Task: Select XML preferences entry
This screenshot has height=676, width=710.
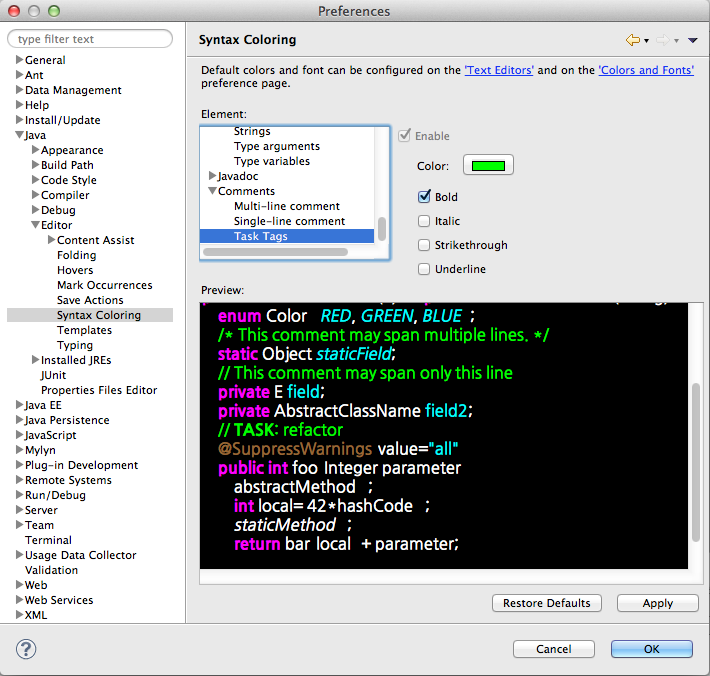Action: coord(36,615)
